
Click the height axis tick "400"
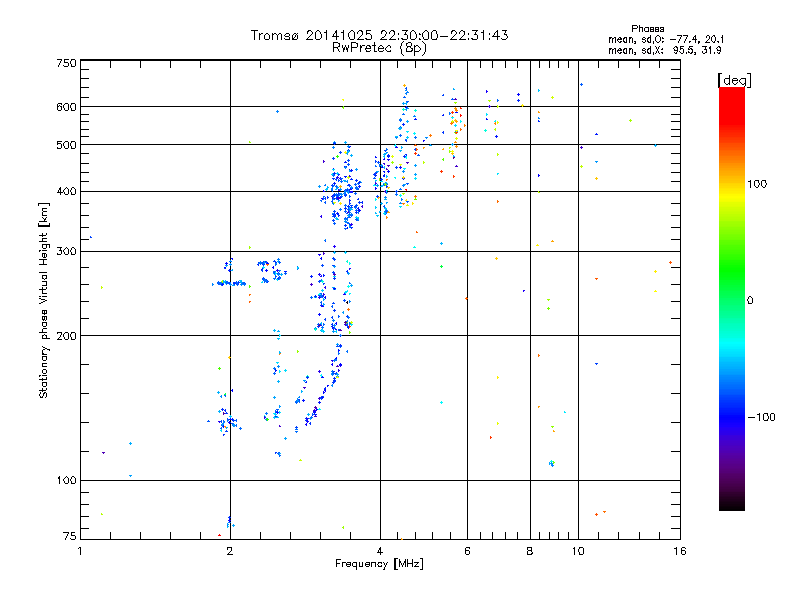pyautogui.click(x=66, y=192)
